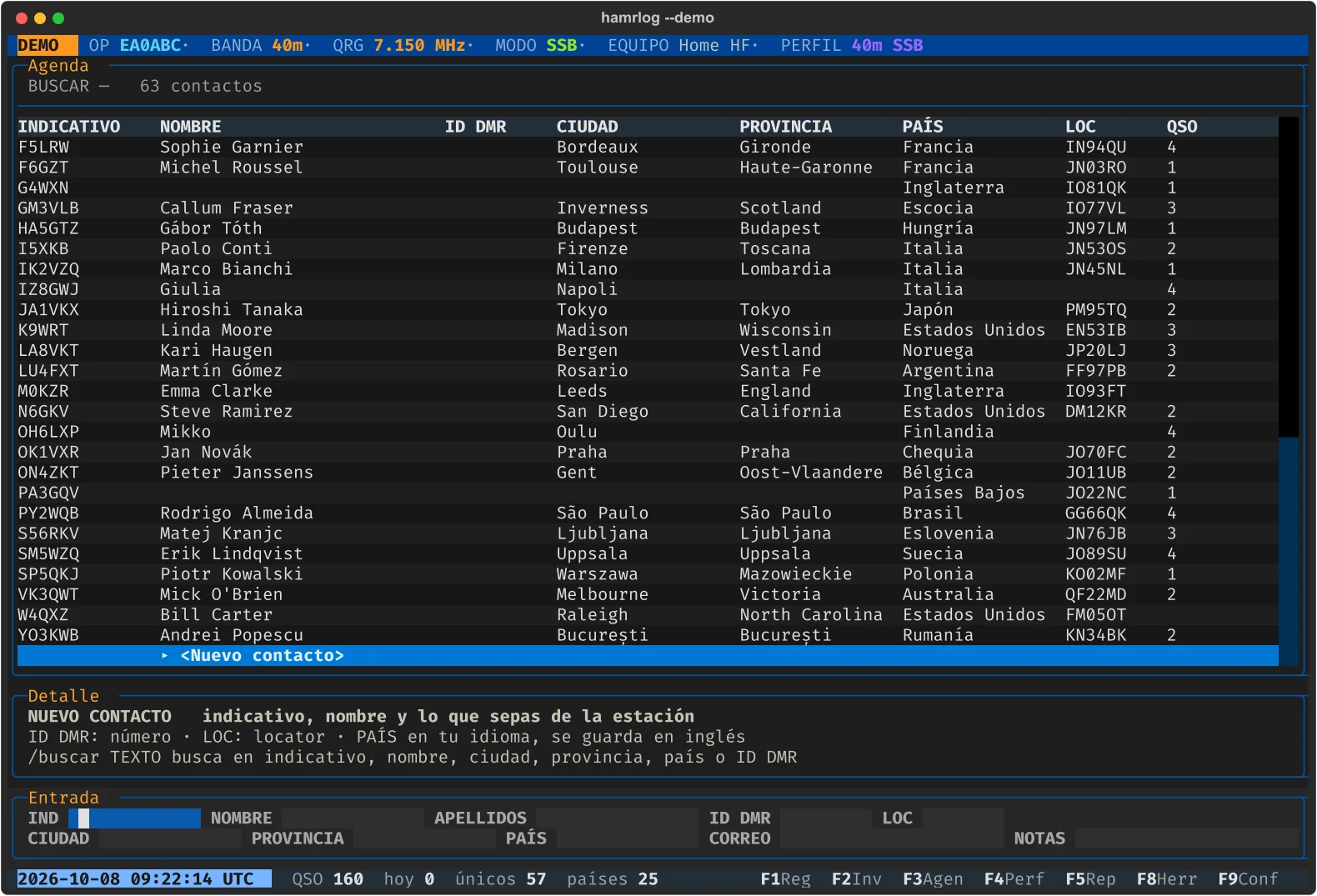Screen dimensions: 1317x896
Task: Click the APELLIDOS input field
Action: (618, 818)
